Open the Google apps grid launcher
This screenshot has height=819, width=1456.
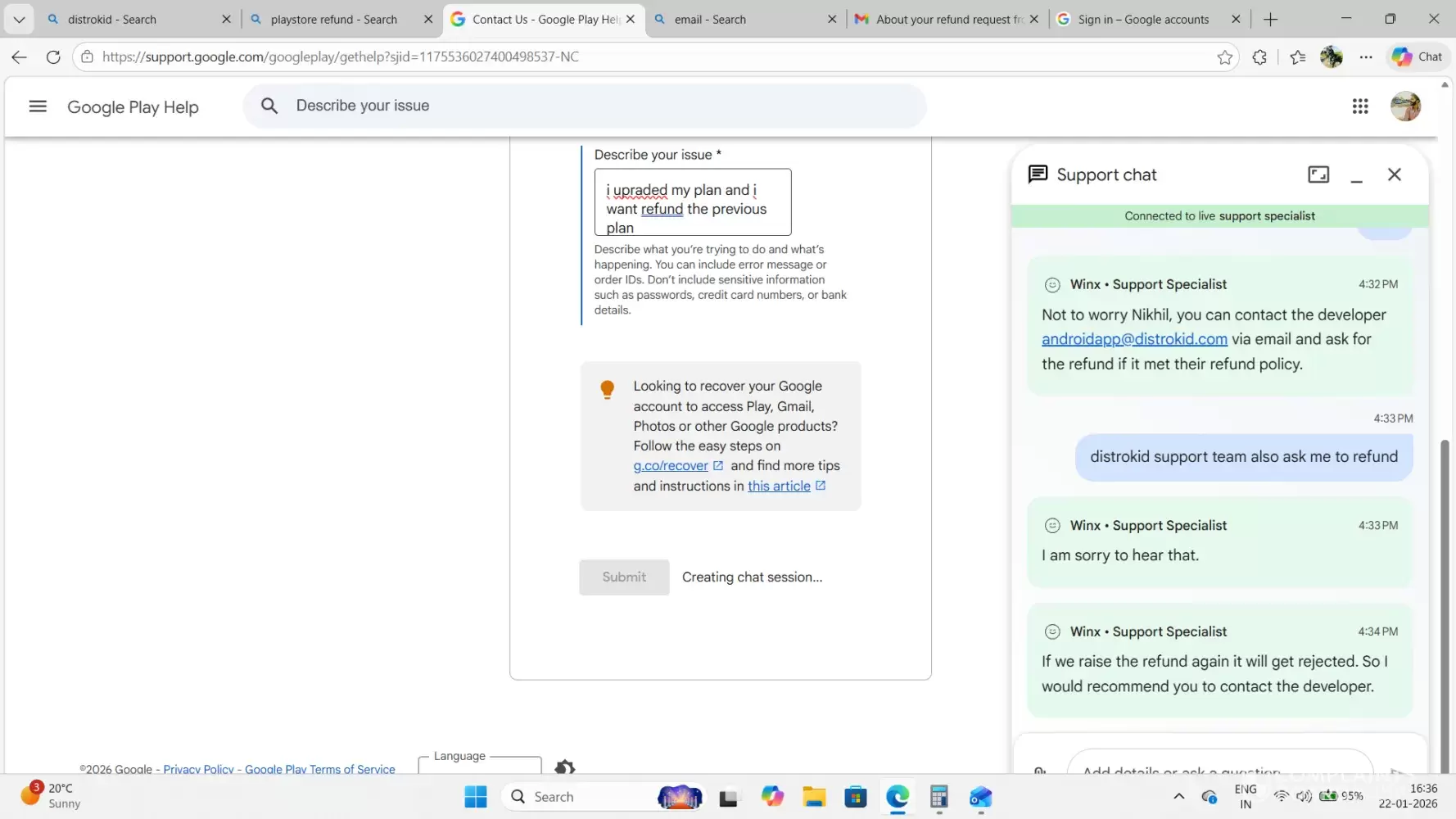[1360, 106]
